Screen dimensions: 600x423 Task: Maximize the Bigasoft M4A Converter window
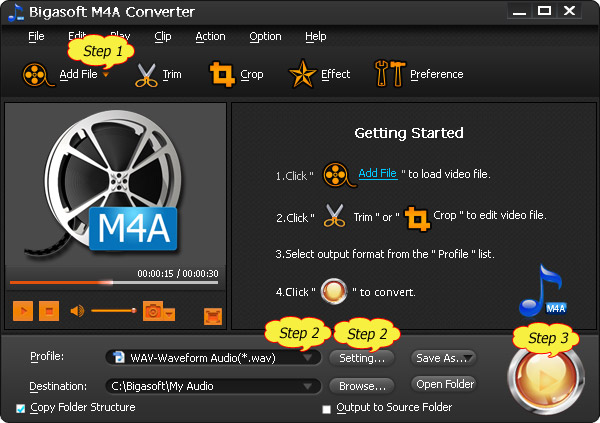pos(544,11)
